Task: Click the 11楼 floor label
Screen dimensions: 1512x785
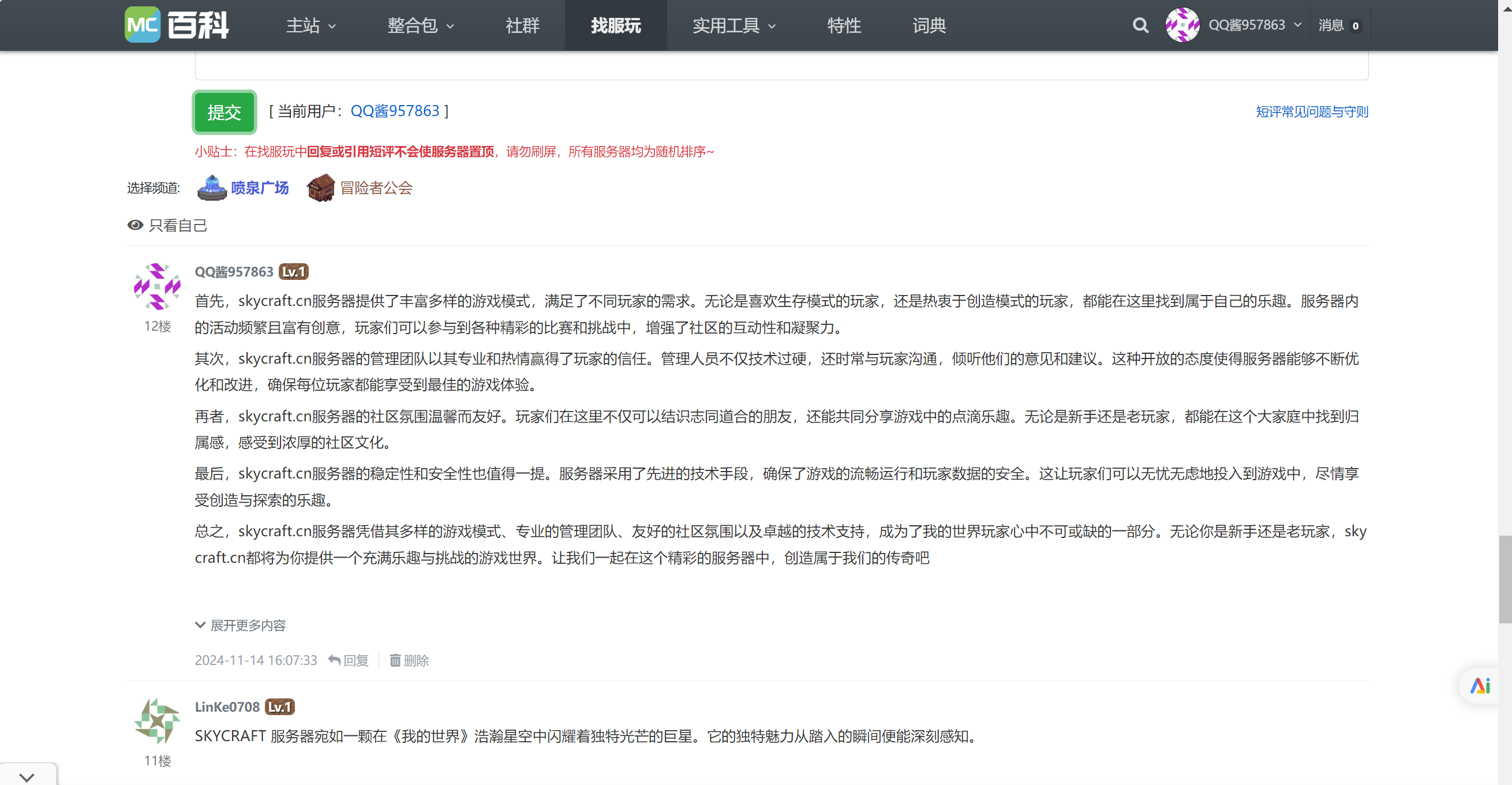Action: coord(158,761)
